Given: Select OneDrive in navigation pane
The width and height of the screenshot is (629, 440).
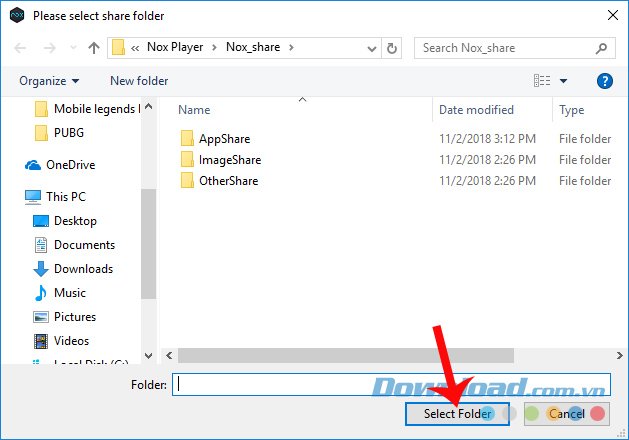Looking at the screenshot, I should (x=71, y=165).
